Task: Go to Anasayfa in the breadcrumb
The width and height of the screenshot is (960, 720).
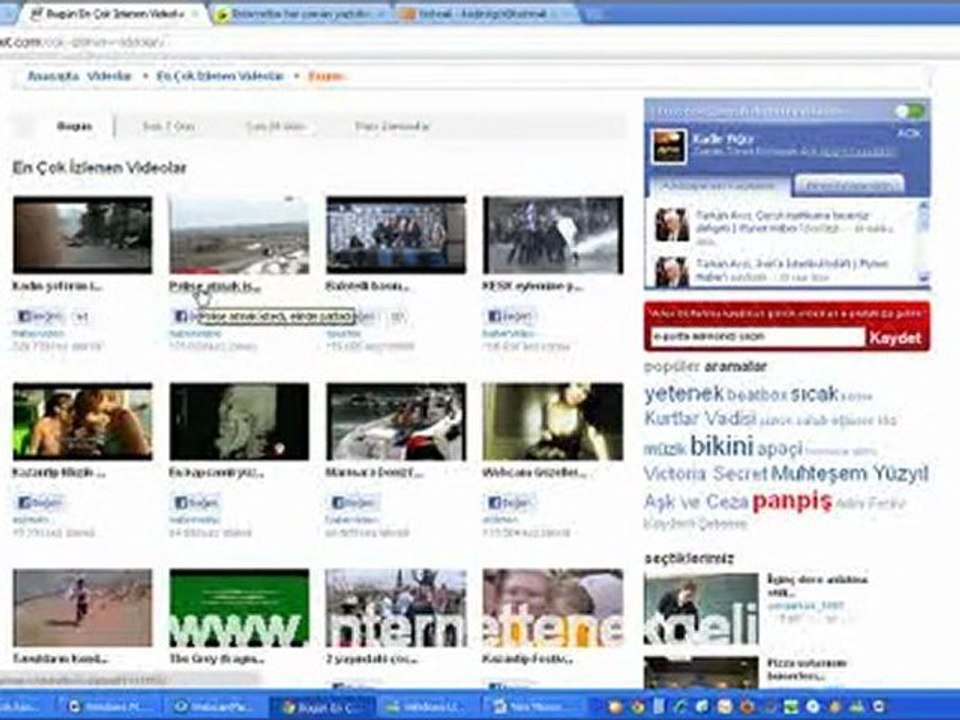Action: [x=53, y=76]
